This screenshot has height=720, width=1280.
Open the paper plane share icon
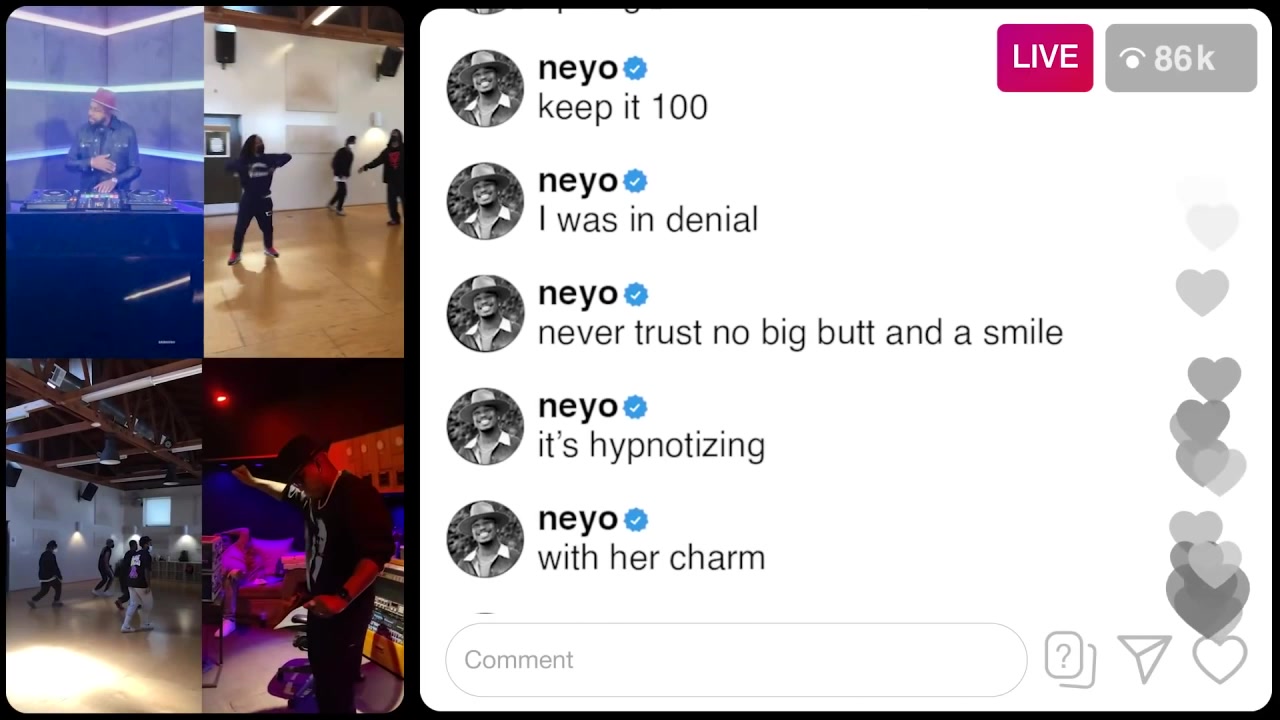[x=1145, y=659]
